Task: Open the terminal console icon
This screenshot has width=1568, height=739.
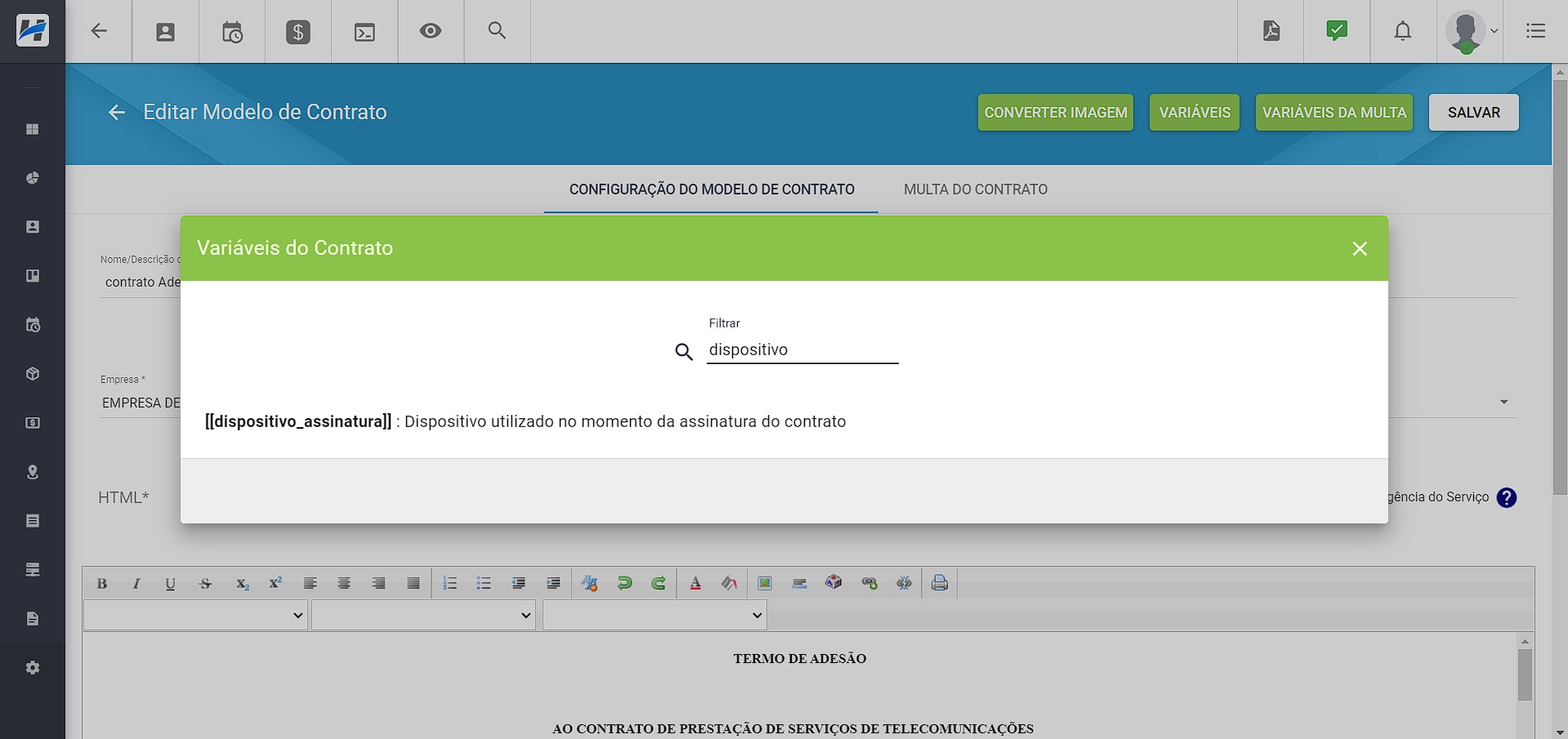Action: click(x=364, y=32)
